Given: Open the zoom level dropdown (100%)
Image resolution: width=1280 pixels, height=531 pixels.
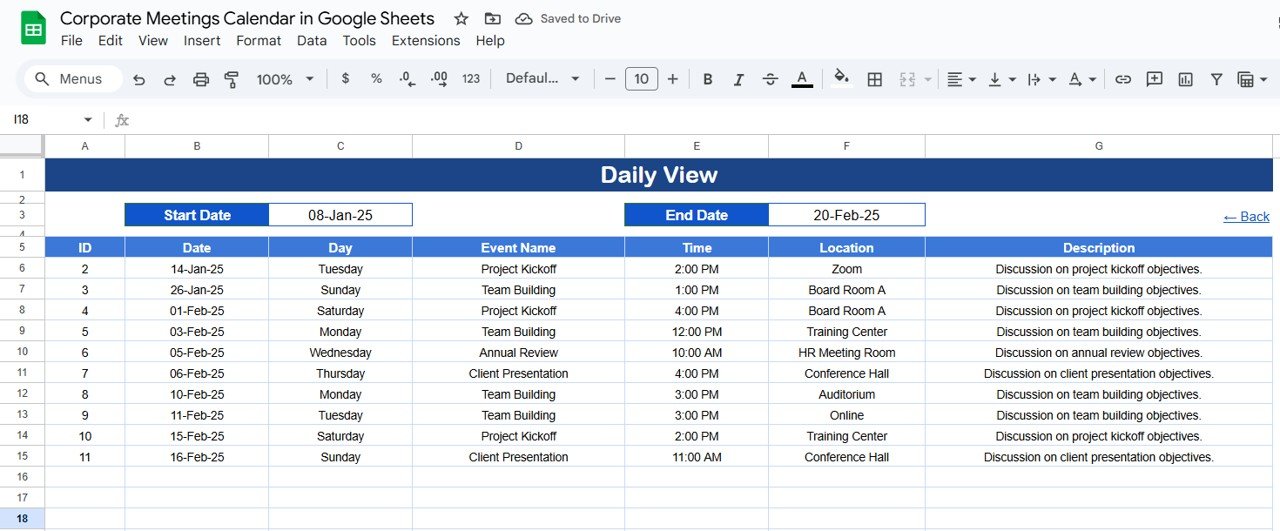Looking at the screenshot, I should [x=285, y=79].
